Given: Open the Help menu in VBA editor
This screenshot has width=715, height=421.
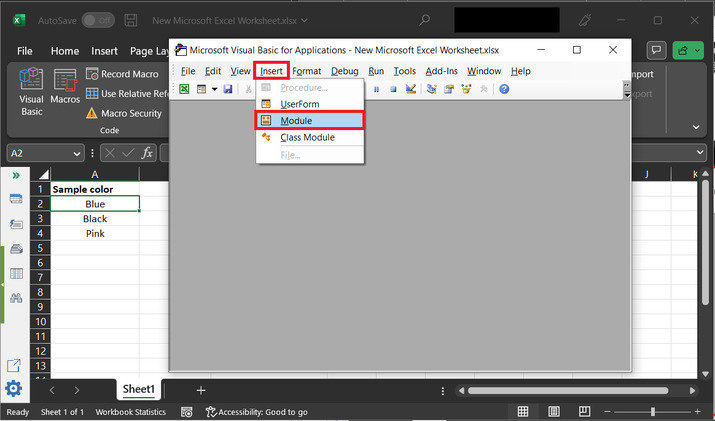Looking at the screenshot, I should click(x=521, y=71).
